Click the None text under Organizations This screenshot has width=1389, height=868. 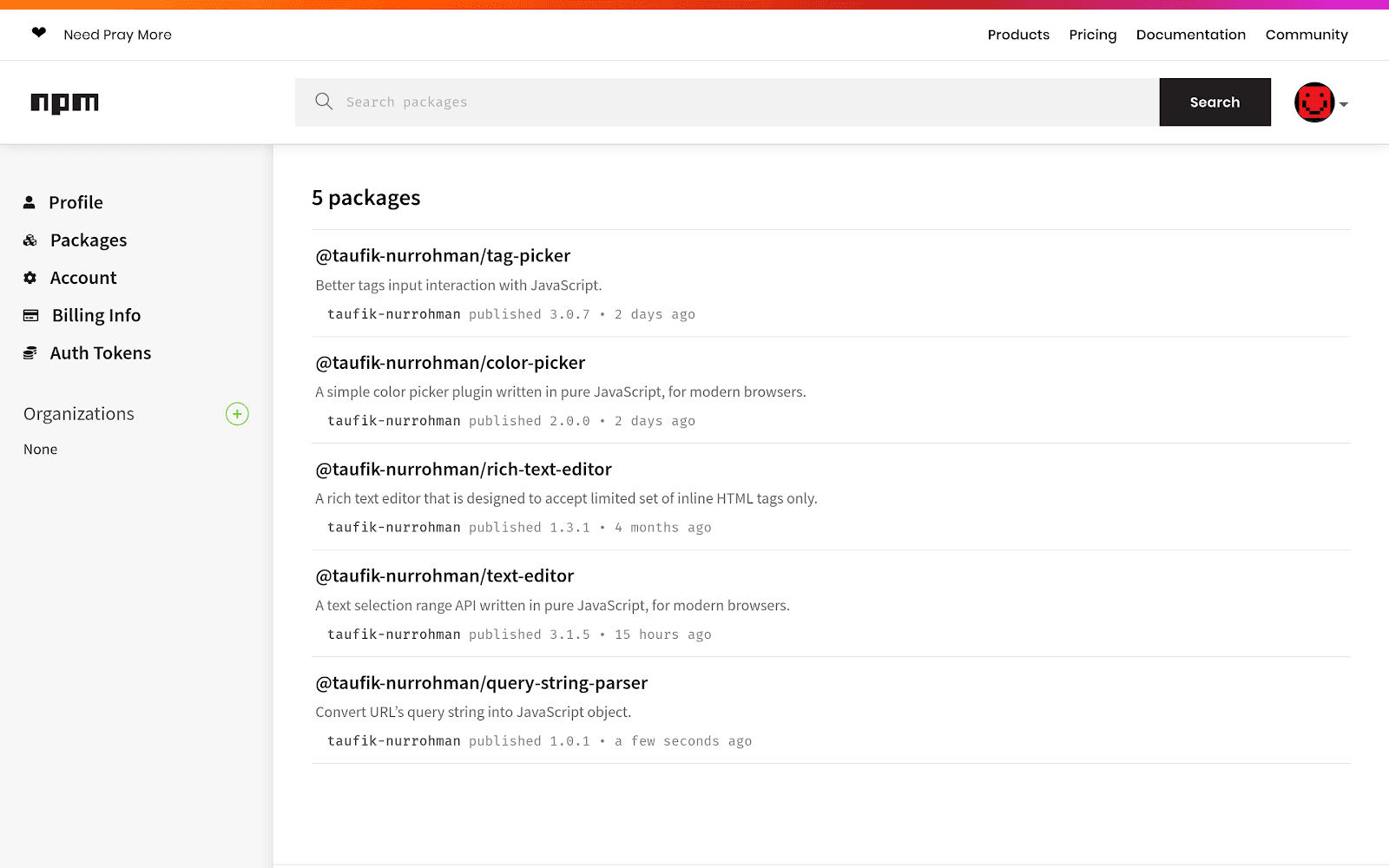pos(41,450)
